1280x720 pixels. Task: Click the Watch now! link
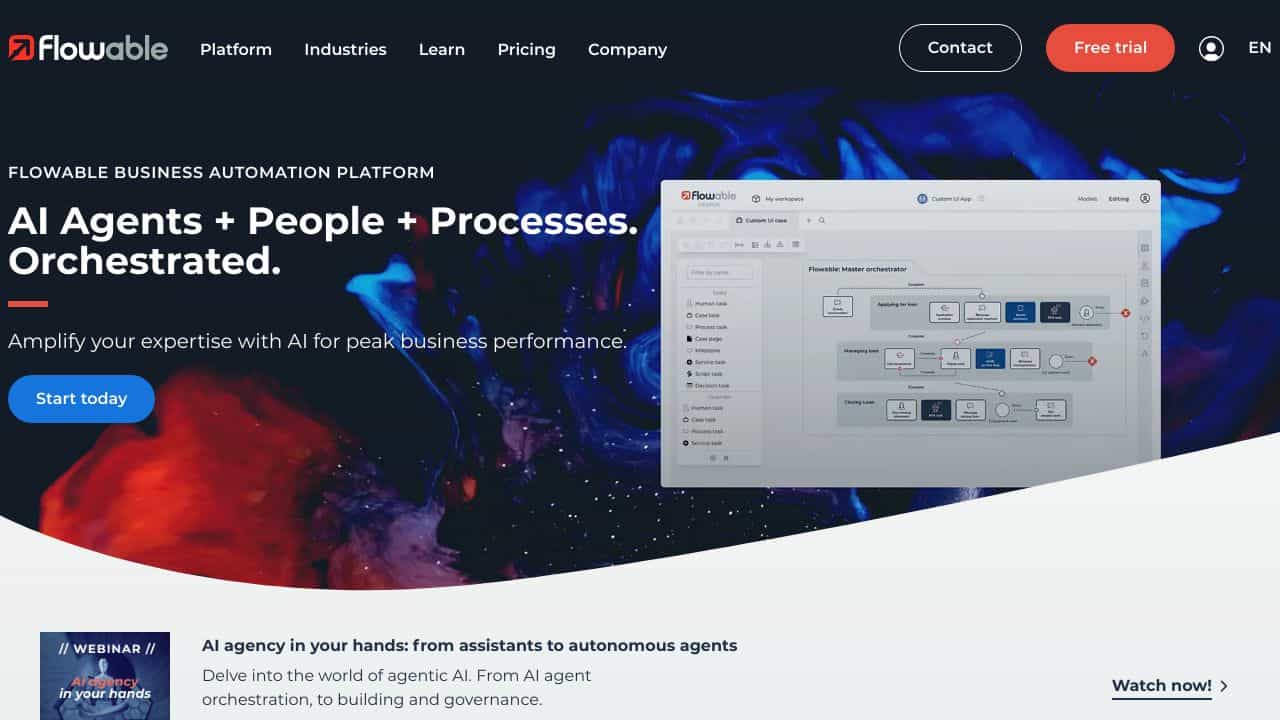point(1162,685)
